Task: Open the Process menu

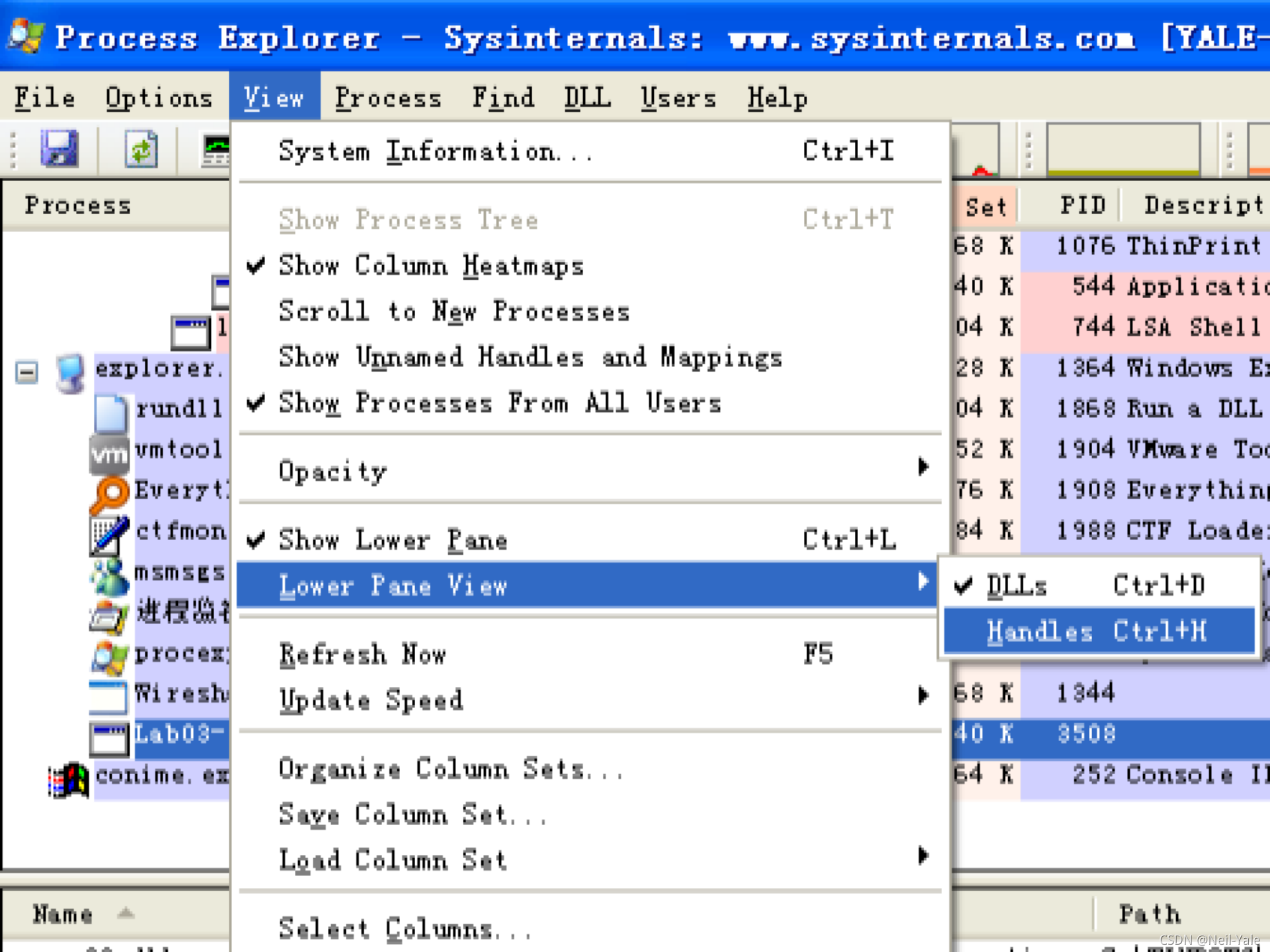Action: click(388, 98)
